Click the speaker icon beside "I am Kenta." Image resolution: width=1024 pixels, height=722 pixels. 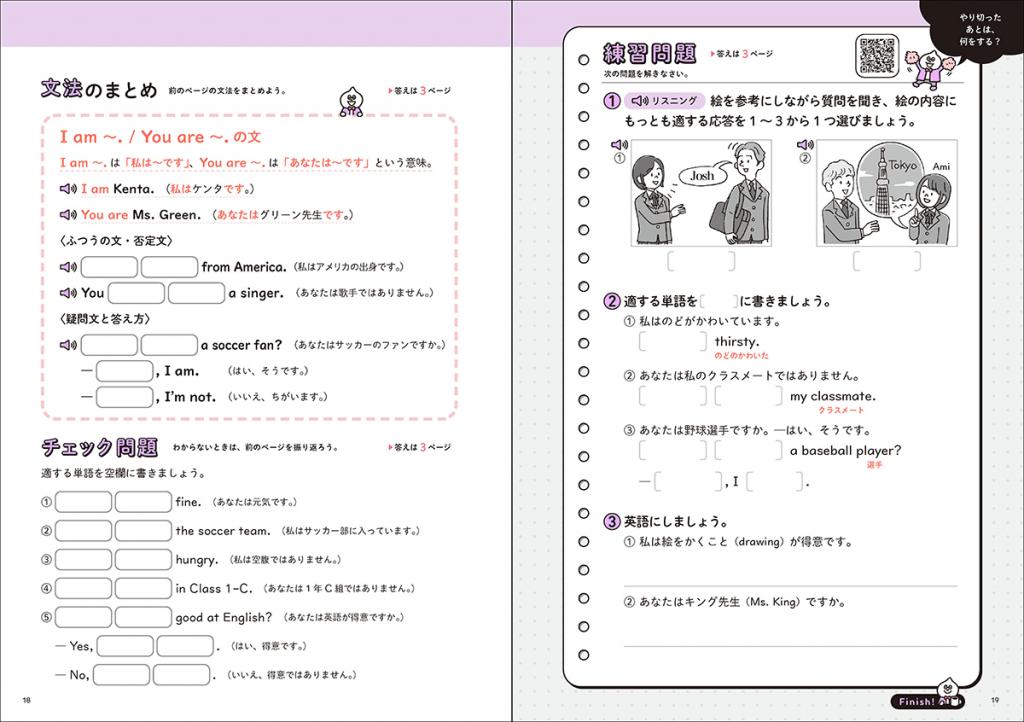pyautogui.click(x=68, y=189)
